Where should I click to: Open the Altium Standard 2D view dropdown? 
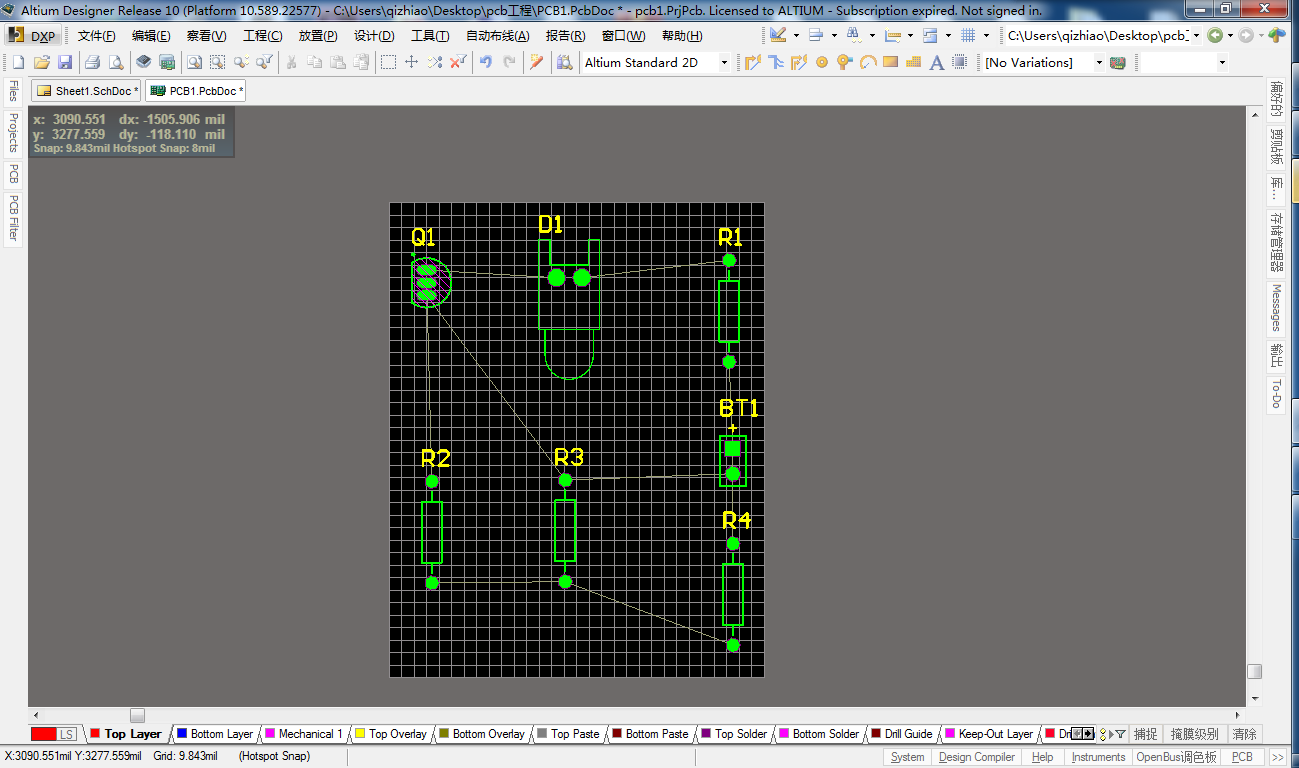tap(724, 62)
